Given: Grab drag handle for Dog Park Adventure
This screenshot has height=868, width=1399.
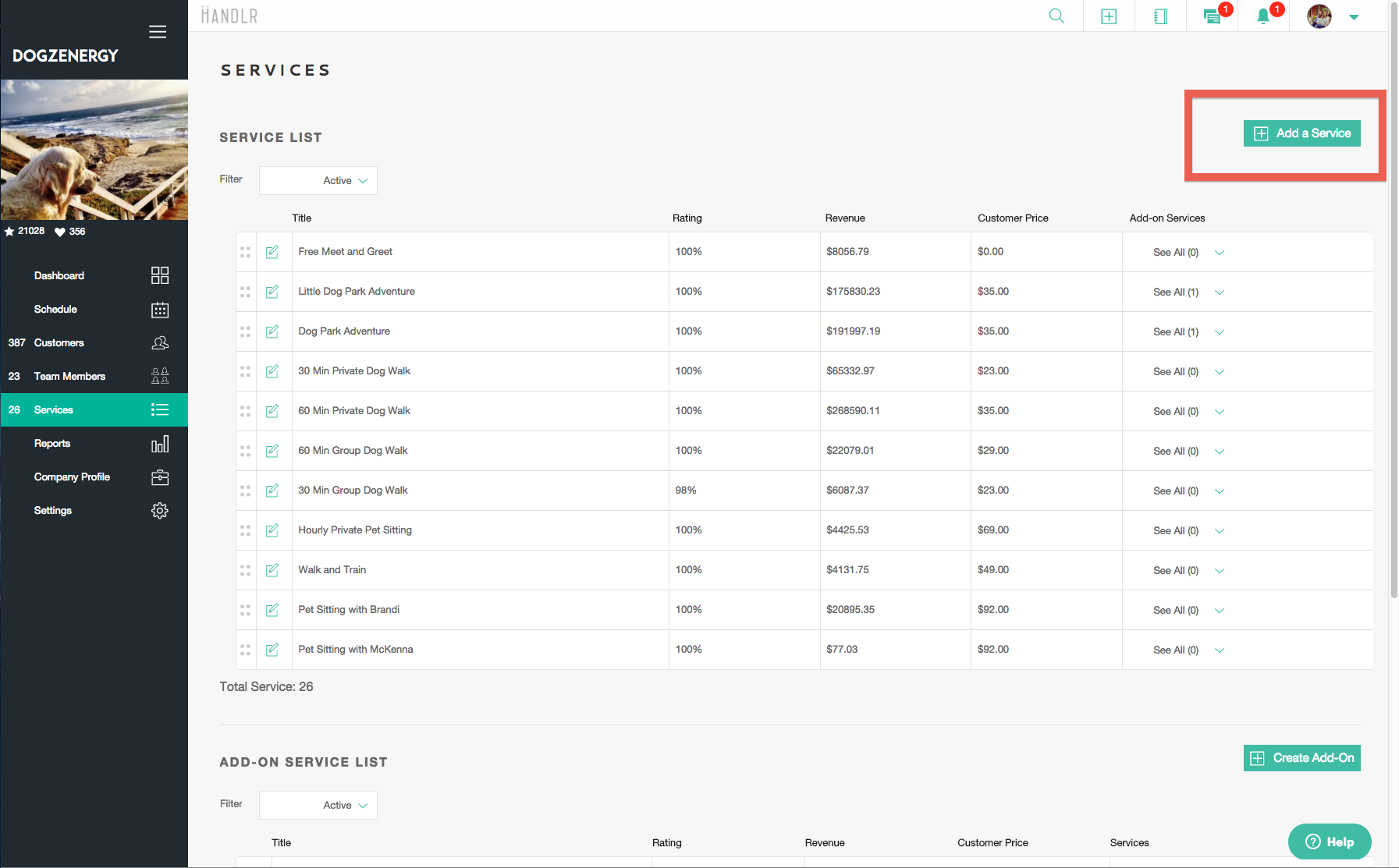Looking at the screenshot, I should (246, 331).
